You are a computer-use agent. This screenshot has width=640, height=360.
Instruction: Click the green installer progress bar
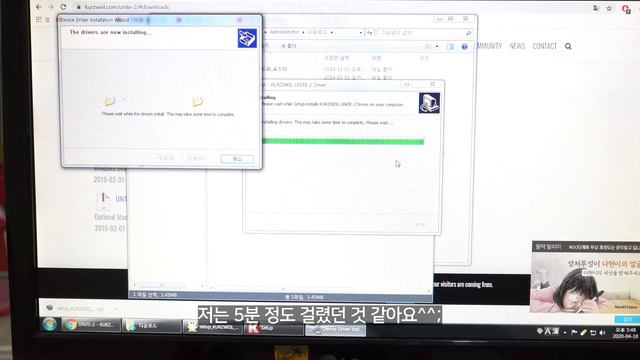point(343,142)
